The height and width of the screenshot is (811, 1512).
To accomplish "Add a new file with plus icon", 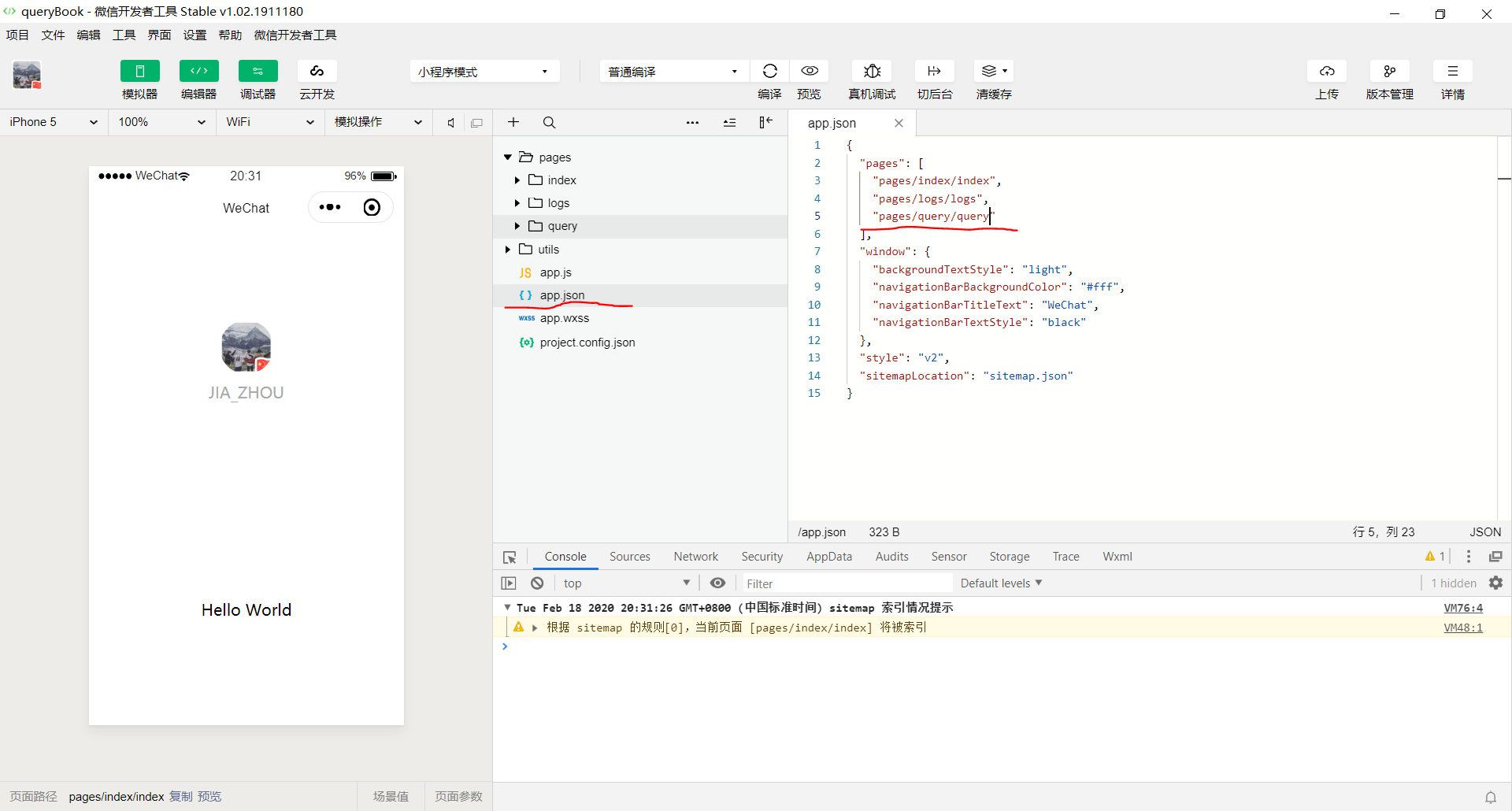I will (513, 122).
